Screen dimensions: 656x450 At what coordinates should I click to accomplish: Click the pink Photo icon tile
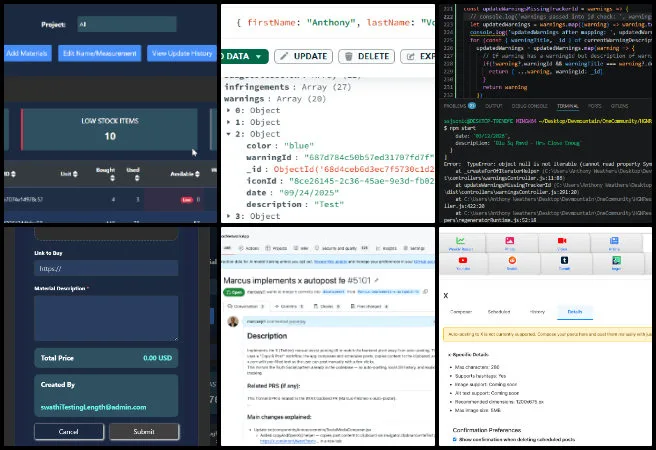pos(510,240)
